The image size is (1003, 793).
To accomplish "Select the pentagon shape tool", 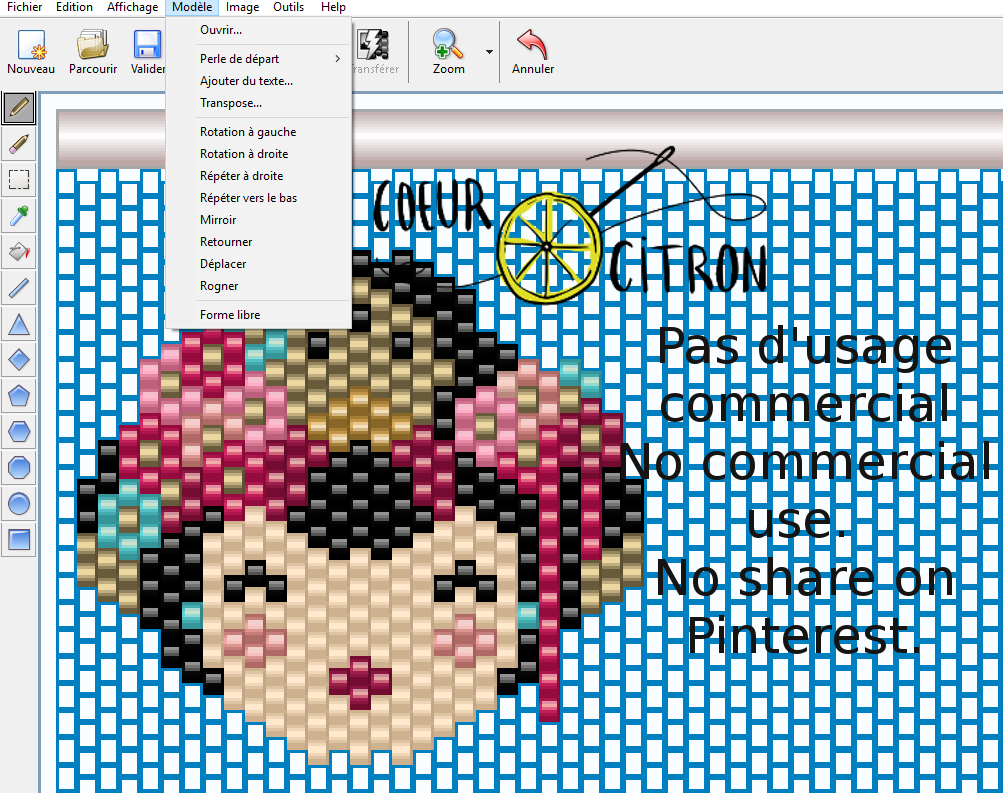I will point(19,396).
